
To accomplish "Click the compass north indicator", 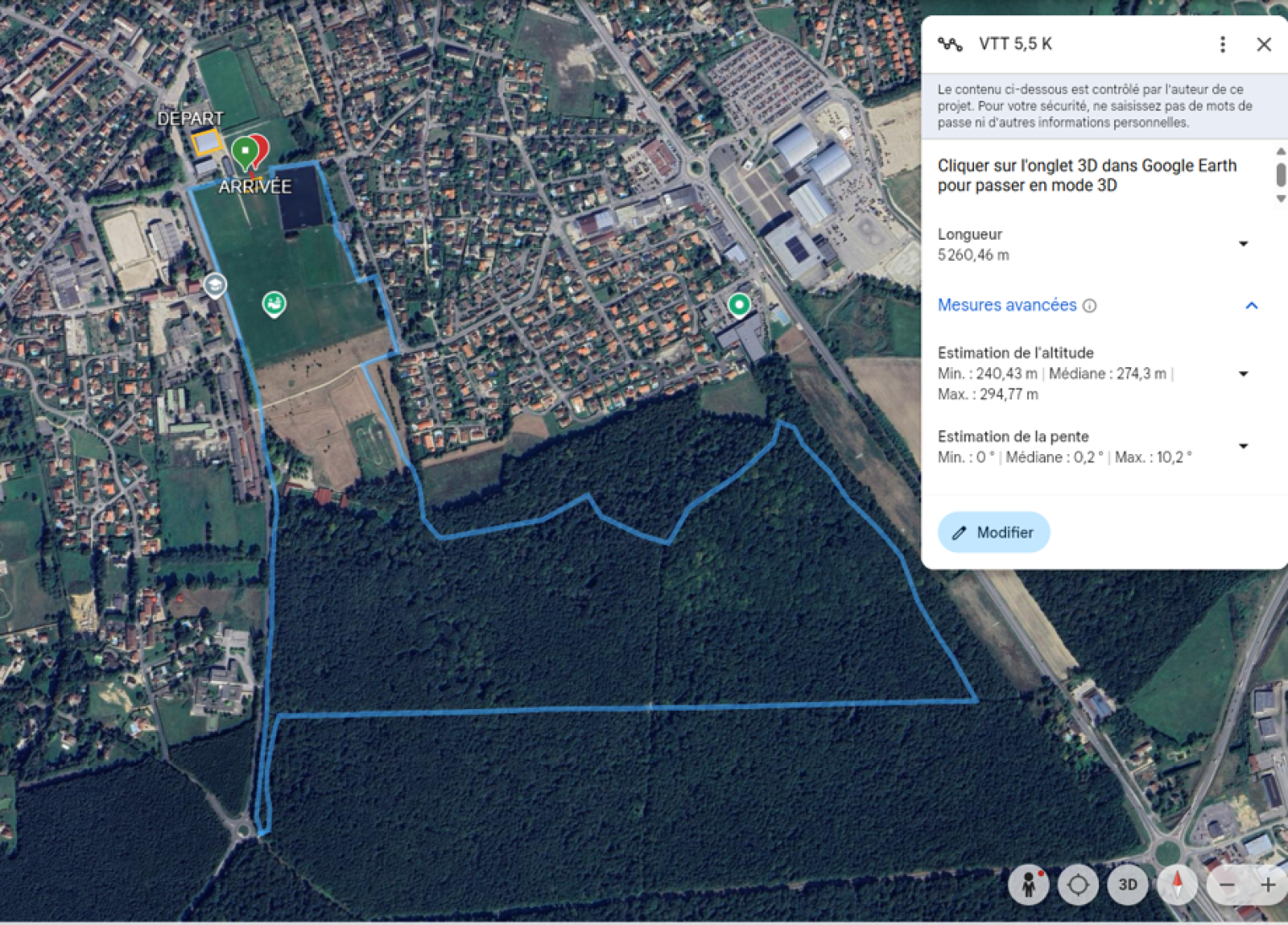I will (1177, 885).
